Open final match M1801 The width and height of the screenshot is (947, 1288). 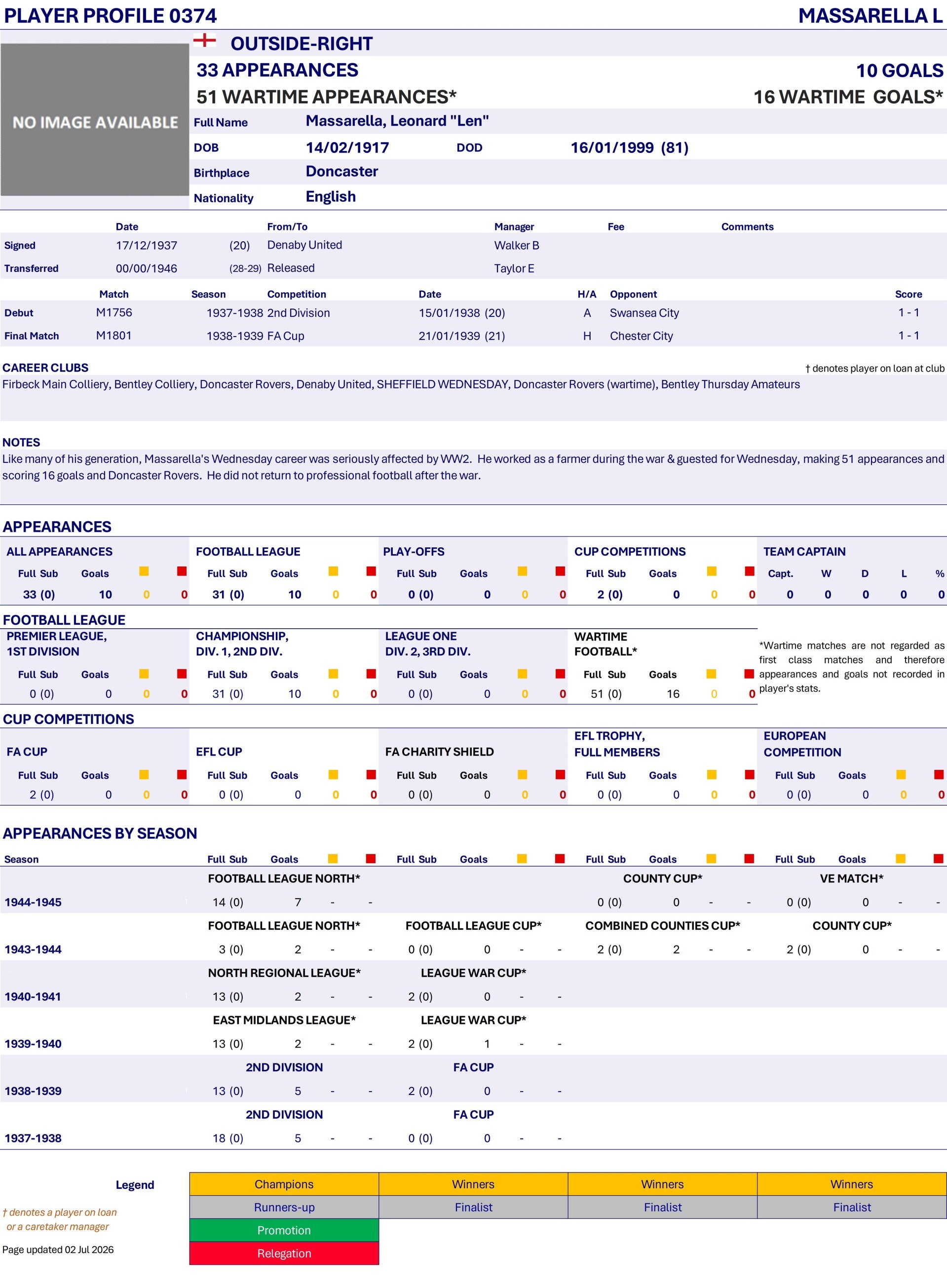114,336
